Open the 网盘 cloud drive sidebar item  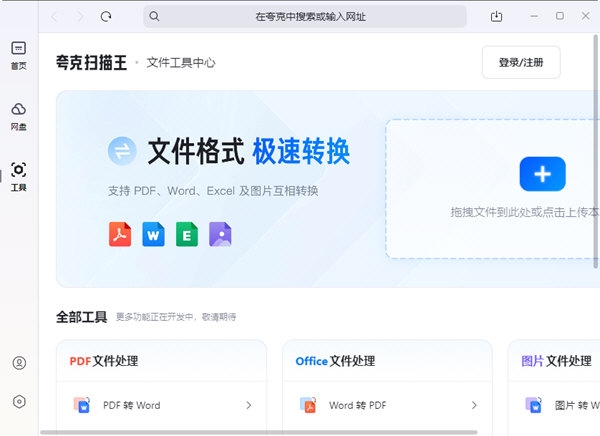point(18,116)
